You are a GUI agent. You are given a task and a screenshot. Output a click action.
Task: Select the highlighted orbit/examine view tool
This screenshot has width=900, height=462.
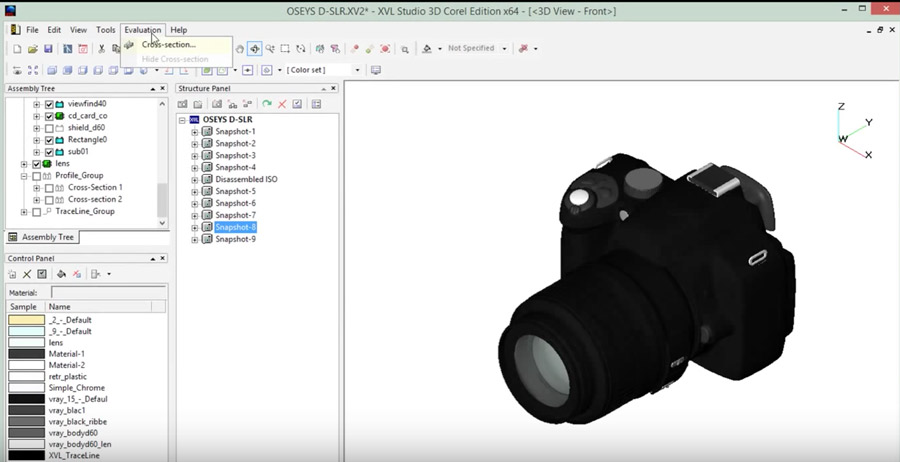click(254, 49)
